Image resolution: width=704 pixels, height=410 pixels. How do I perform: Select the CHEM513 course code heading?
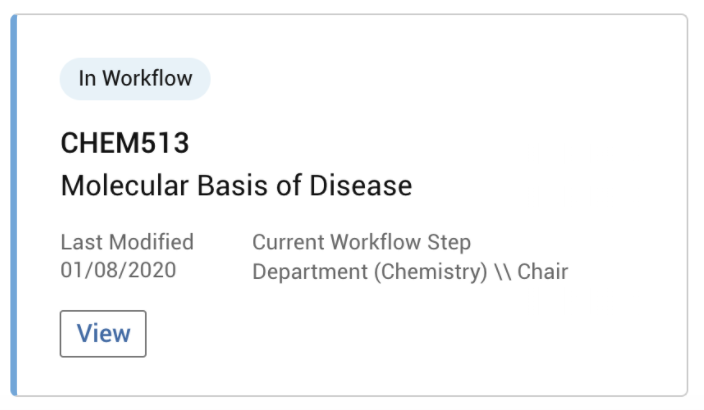pyautogui.click(x=125, y=143)
